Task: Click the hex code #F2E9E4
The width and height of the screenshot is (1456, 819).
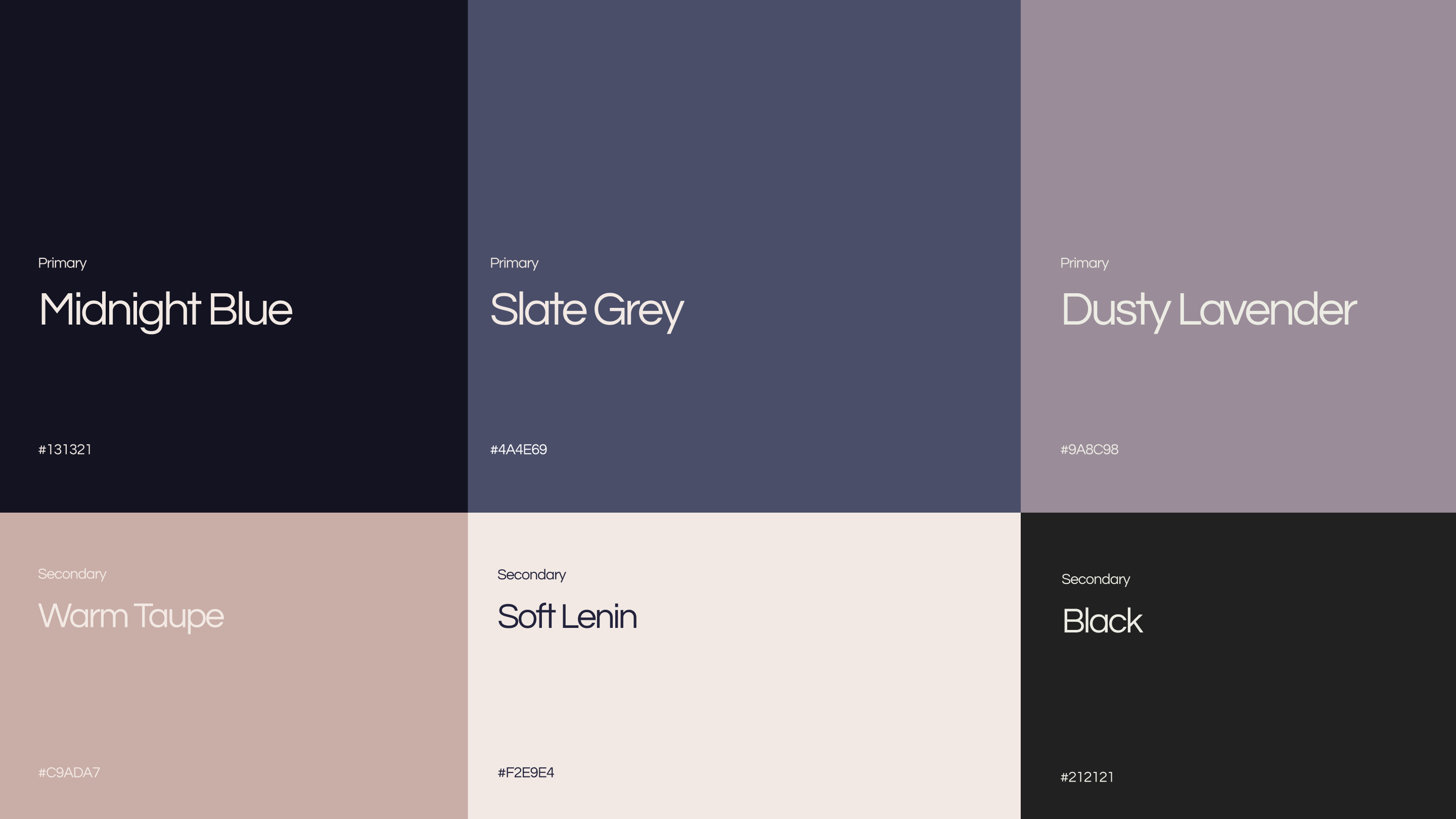Action: click(526, 772)
